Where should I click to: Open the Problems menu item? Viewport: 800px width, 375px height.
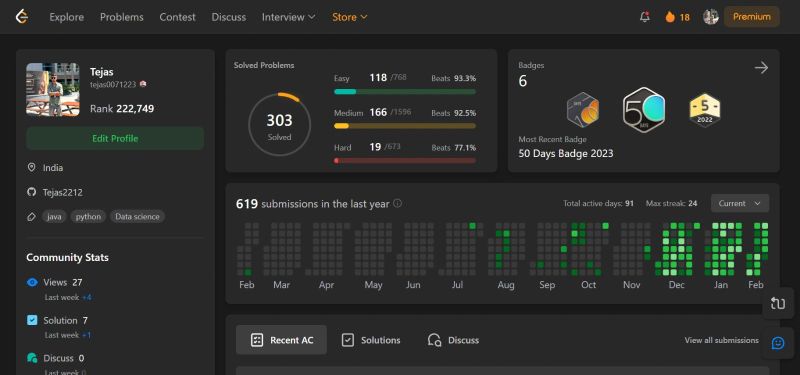(122, 17)
